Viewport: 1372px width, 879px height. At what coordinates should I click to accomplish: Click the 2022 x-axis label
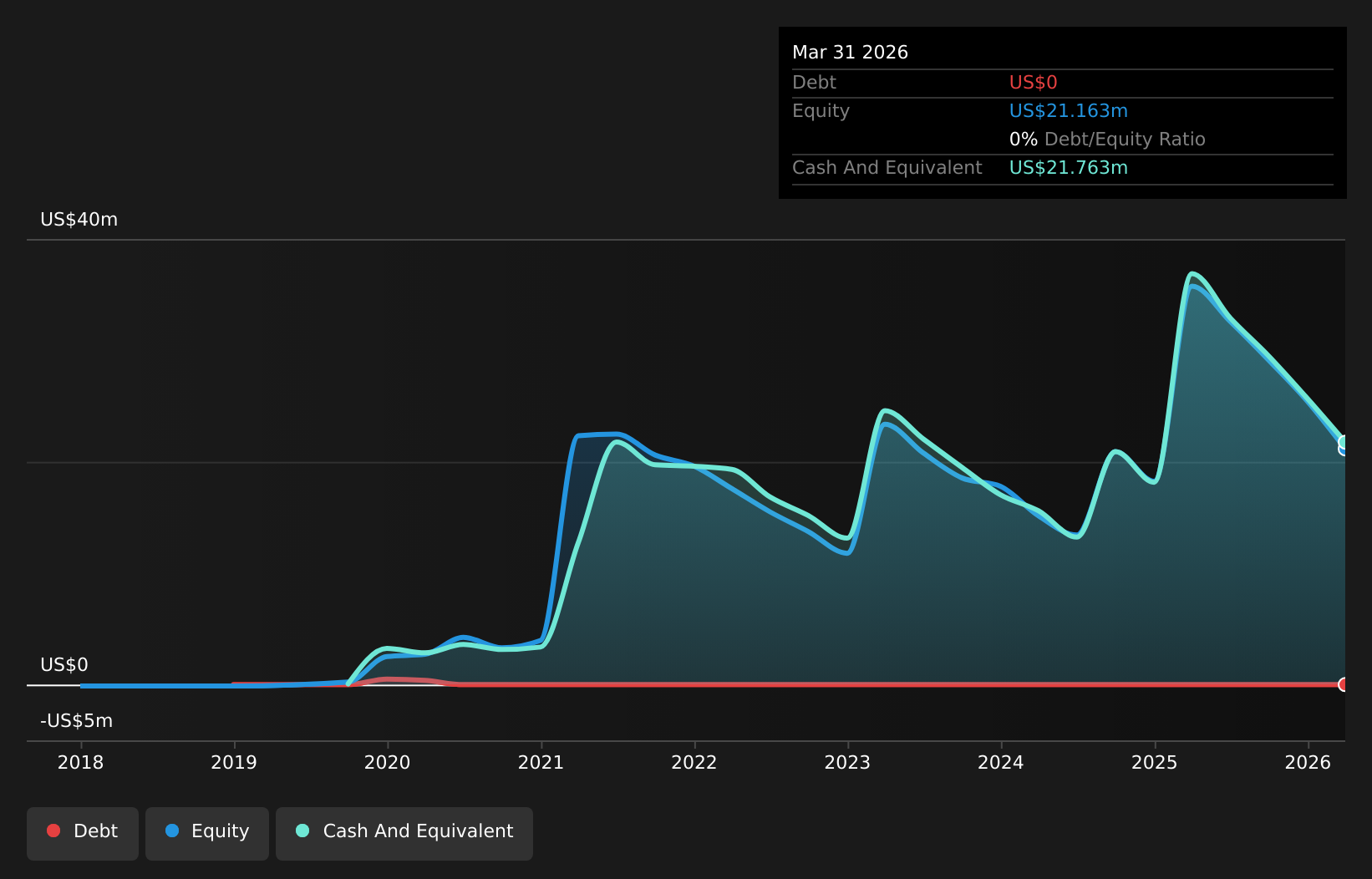pos(694,763)
